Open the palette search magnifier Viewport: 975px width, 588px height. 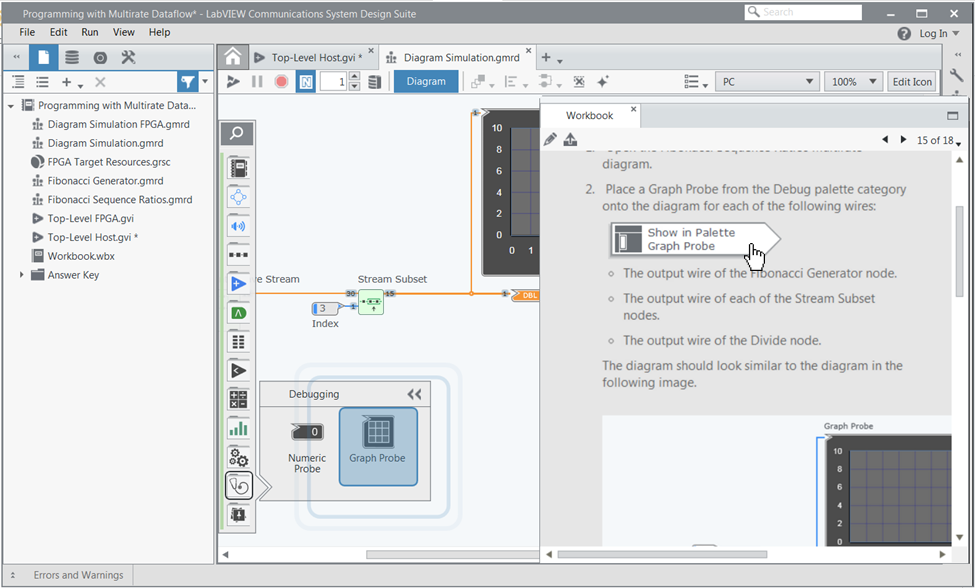point(237,133)
